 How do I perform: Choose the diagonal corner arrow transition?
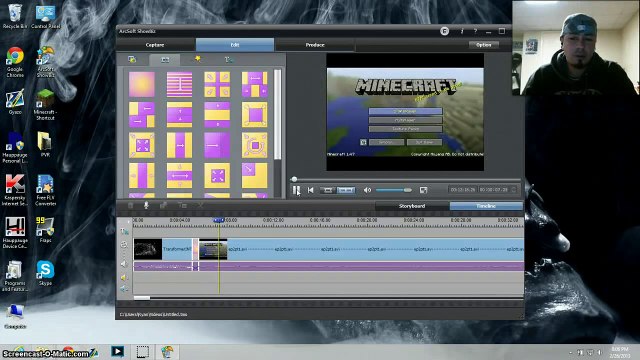[255, 176]
